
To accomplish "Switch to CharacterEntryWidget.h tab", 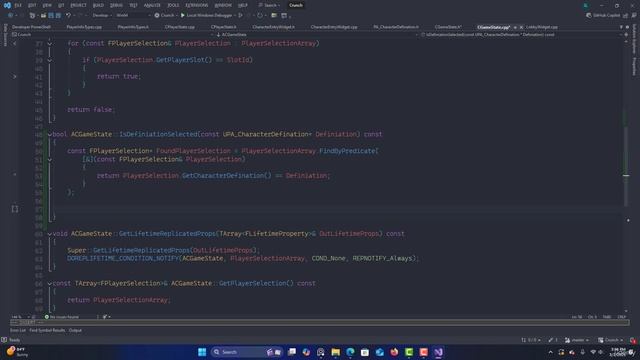I will 273,27.
